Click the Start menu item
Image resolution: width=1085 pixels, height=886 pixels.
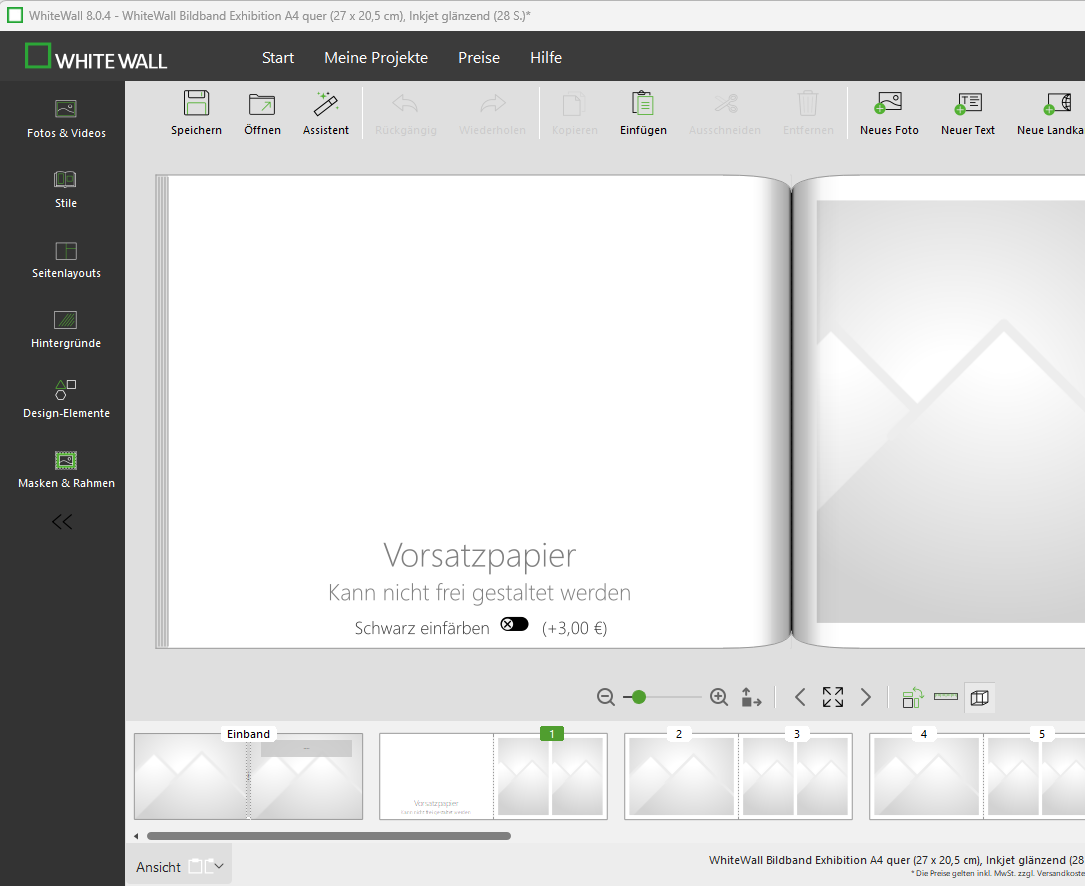278,57
